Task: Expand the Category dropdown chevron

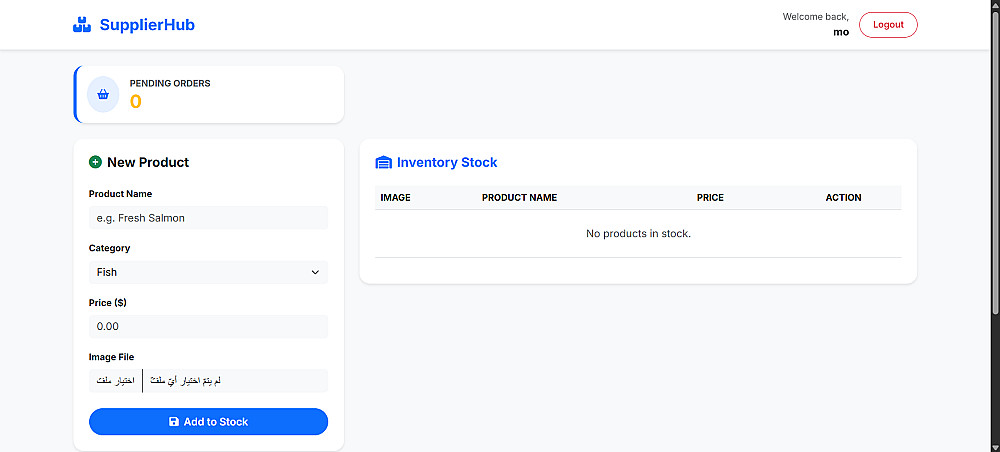Action: click(315, 272)
